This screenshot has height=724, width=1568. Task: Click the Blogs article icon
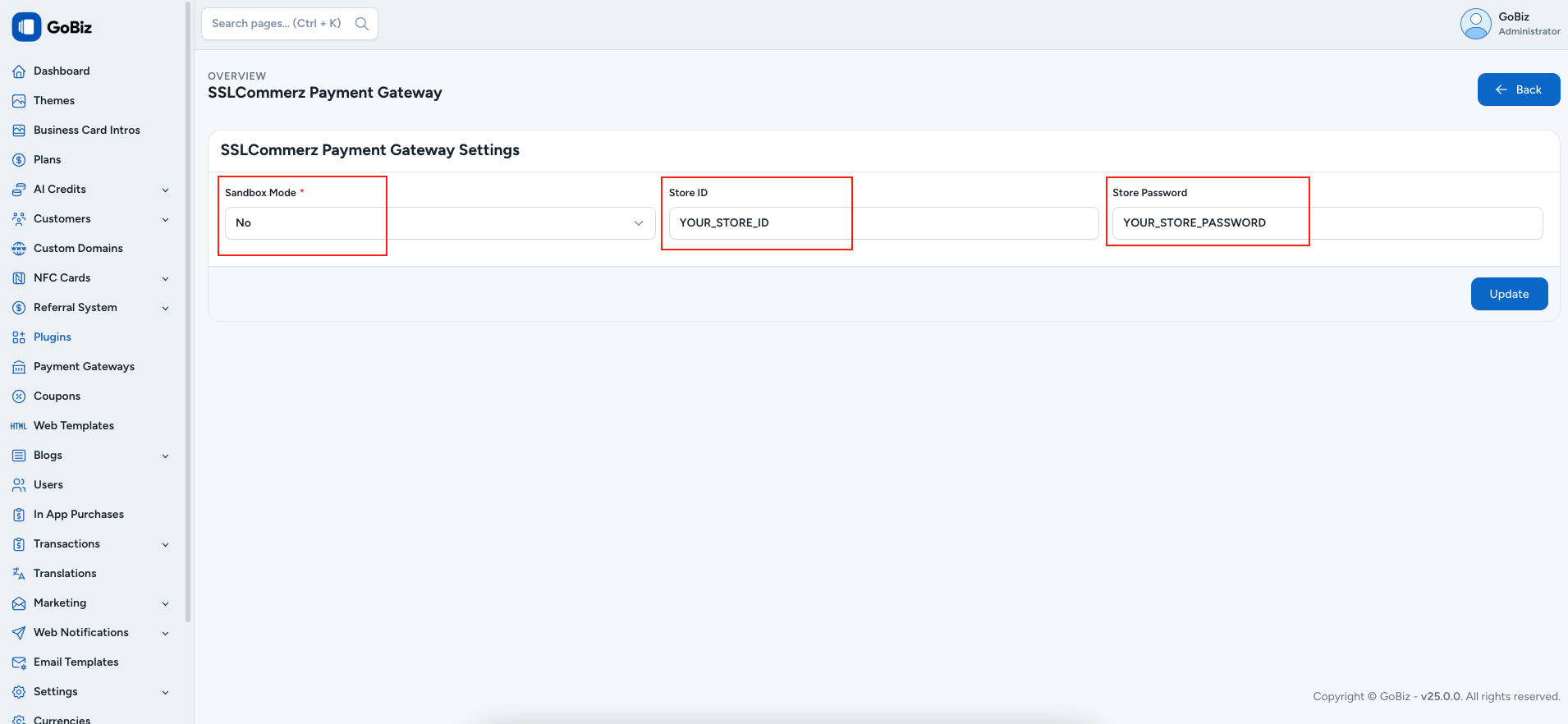19,456
